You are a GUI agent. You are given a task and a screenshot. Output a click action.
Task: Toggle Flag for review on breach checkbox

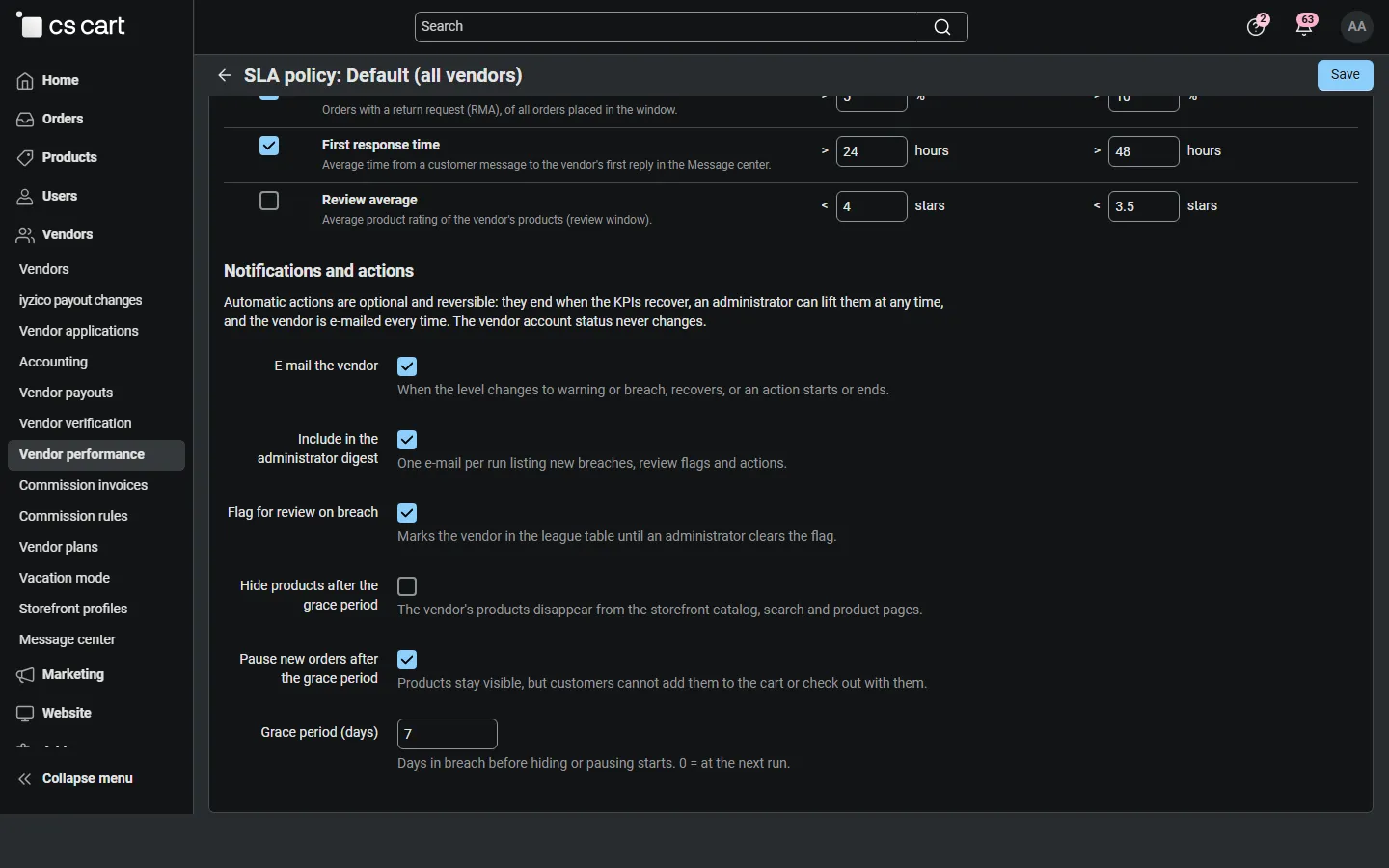point(407,513)
